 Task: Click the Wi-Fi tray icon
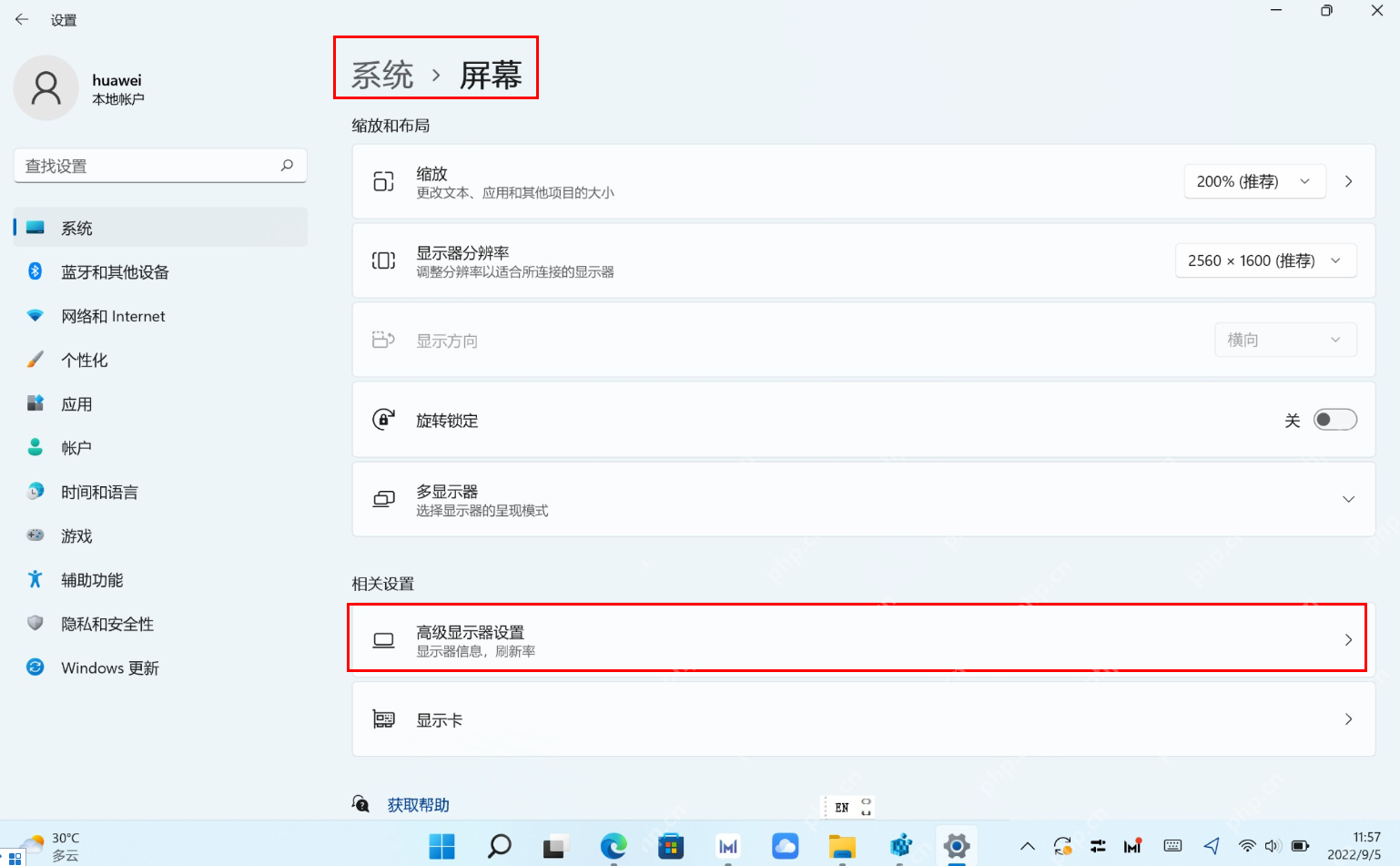click(1247, 847)
